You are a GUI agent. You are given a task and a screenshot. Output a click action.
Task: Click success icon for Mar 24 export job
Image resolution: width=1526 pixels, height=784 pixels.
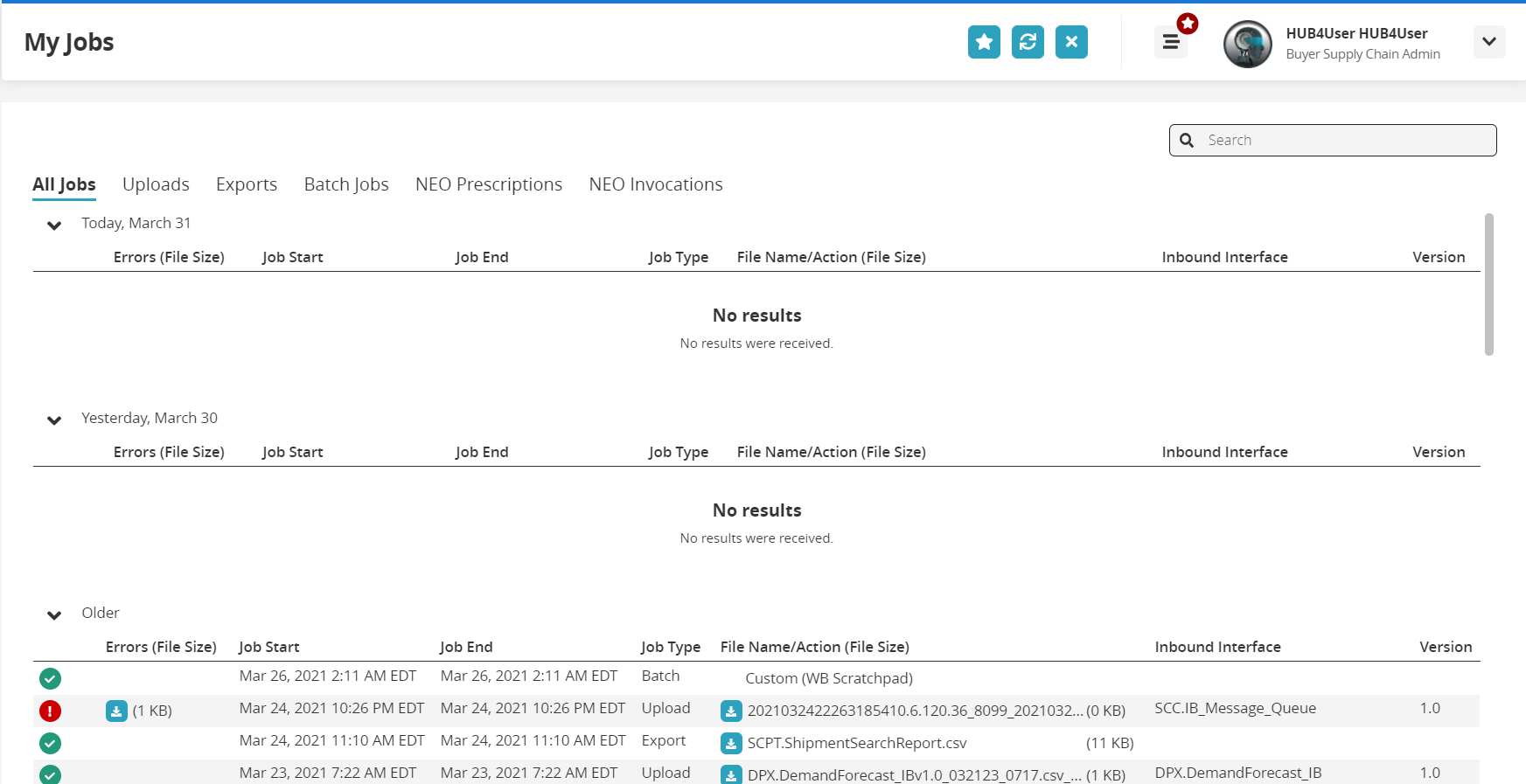(x=51, y=743)
